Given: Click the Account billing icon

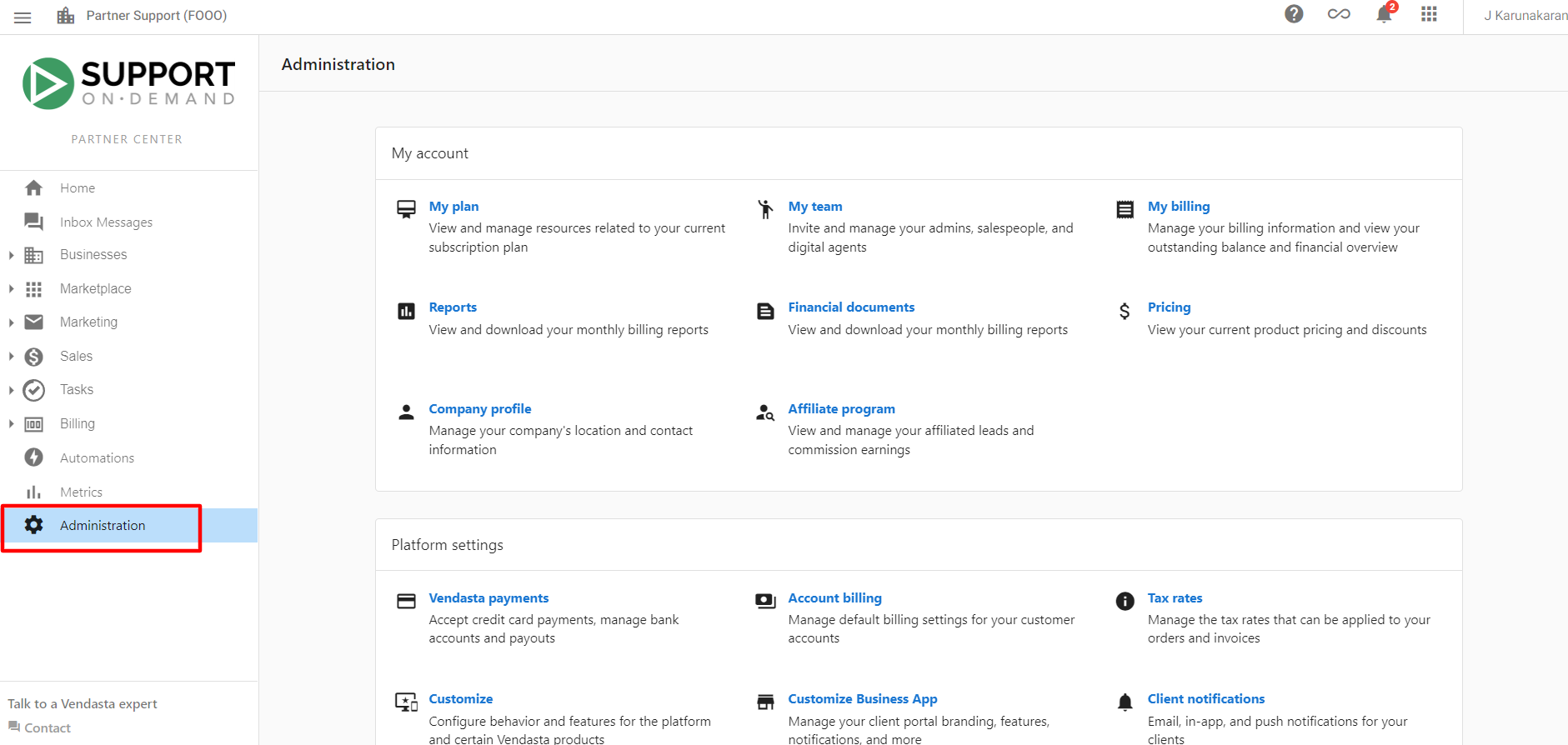Looking at the screenshot, I should [765, 602].
